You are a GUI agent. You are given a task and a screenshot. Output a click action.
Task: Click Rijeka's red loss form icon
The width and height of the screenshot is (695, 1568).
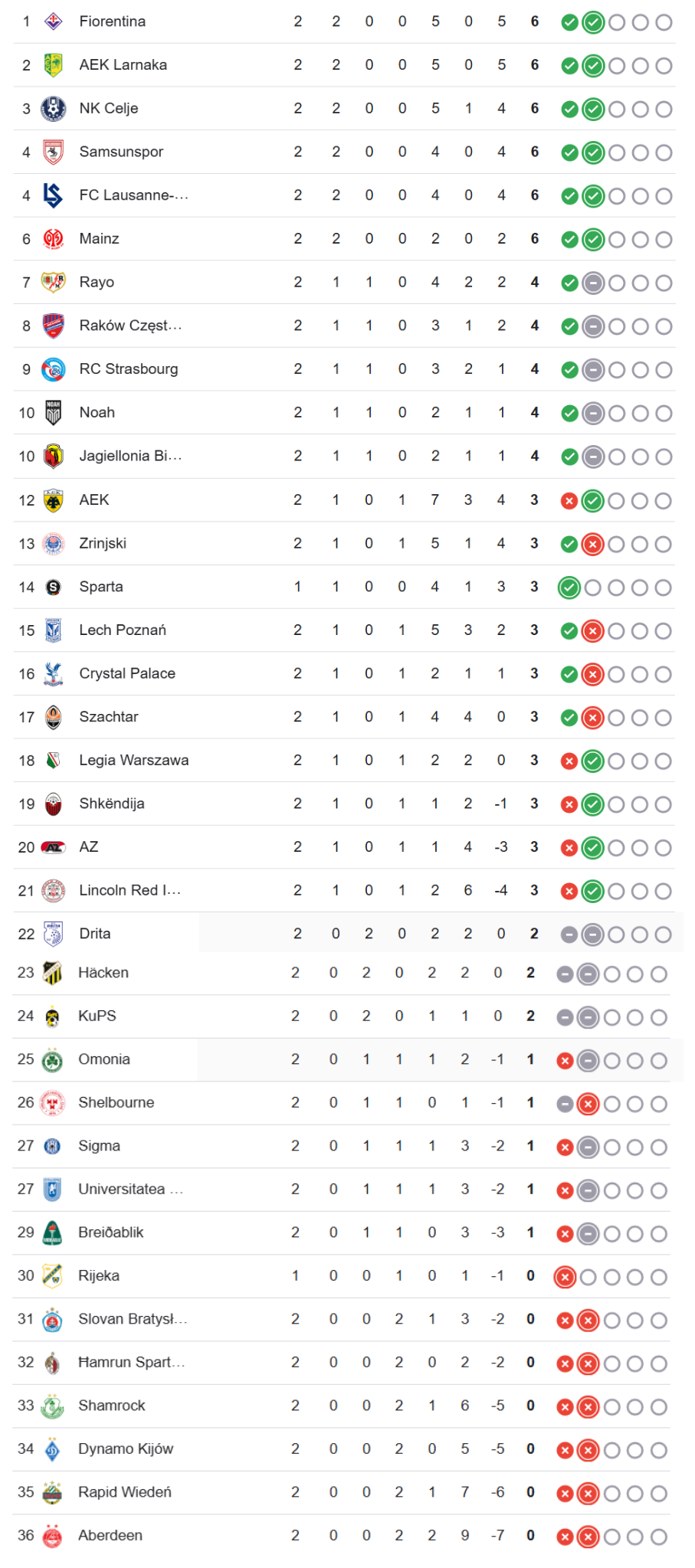point(565,1277)
